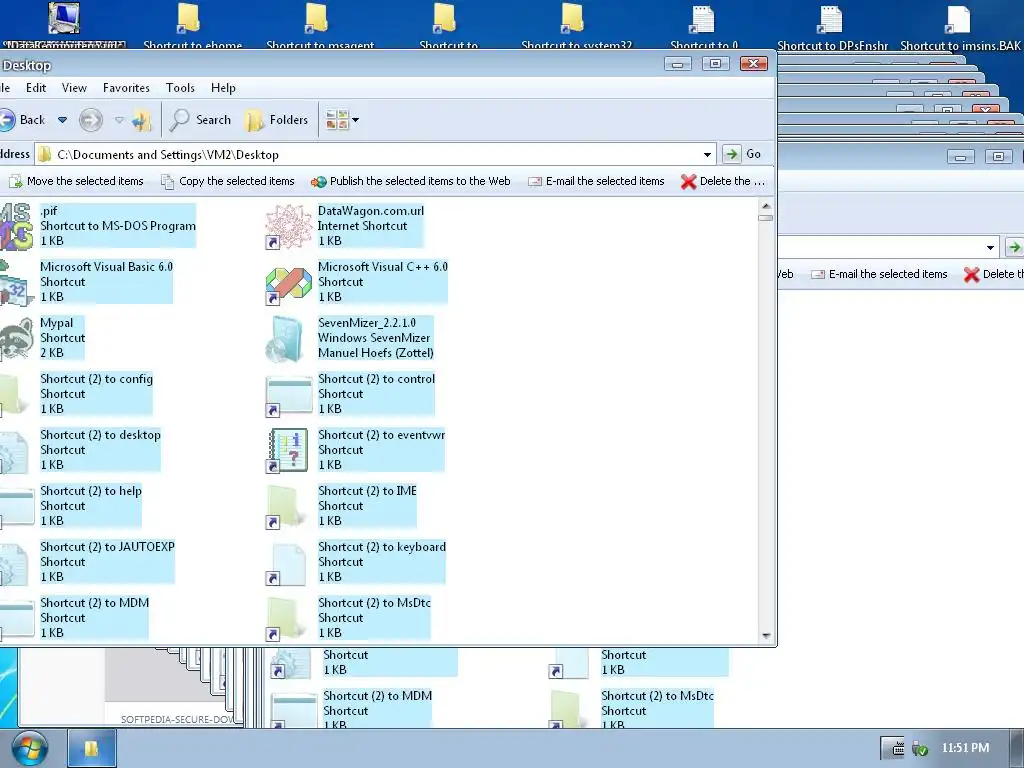Screen dimensions: 1024x768
Task: Open the Views dropdown arrow
Action: (355, 120)
